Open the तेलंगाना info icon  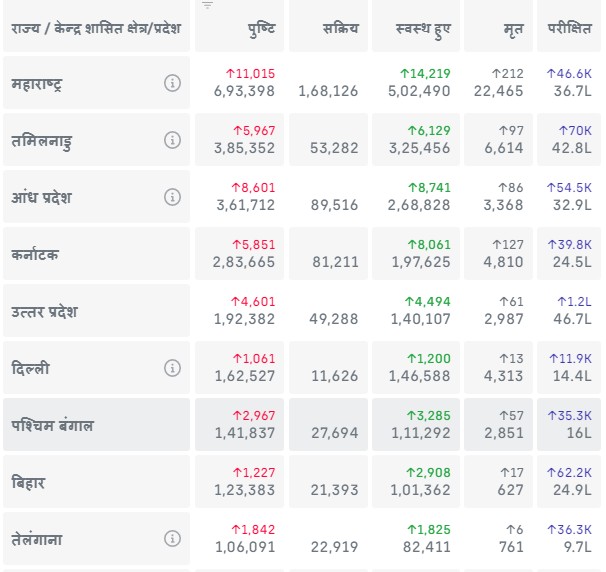point(172,539)
